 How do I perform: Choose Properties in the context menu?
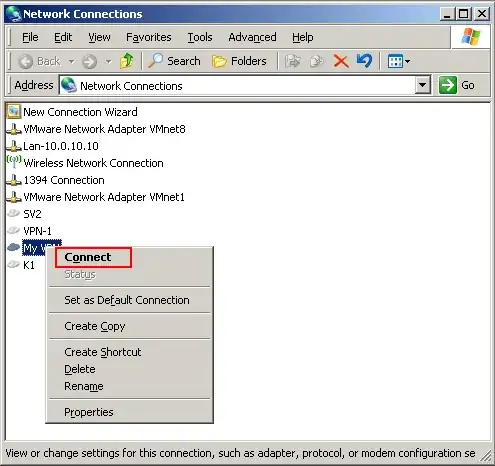click(89, 412)
